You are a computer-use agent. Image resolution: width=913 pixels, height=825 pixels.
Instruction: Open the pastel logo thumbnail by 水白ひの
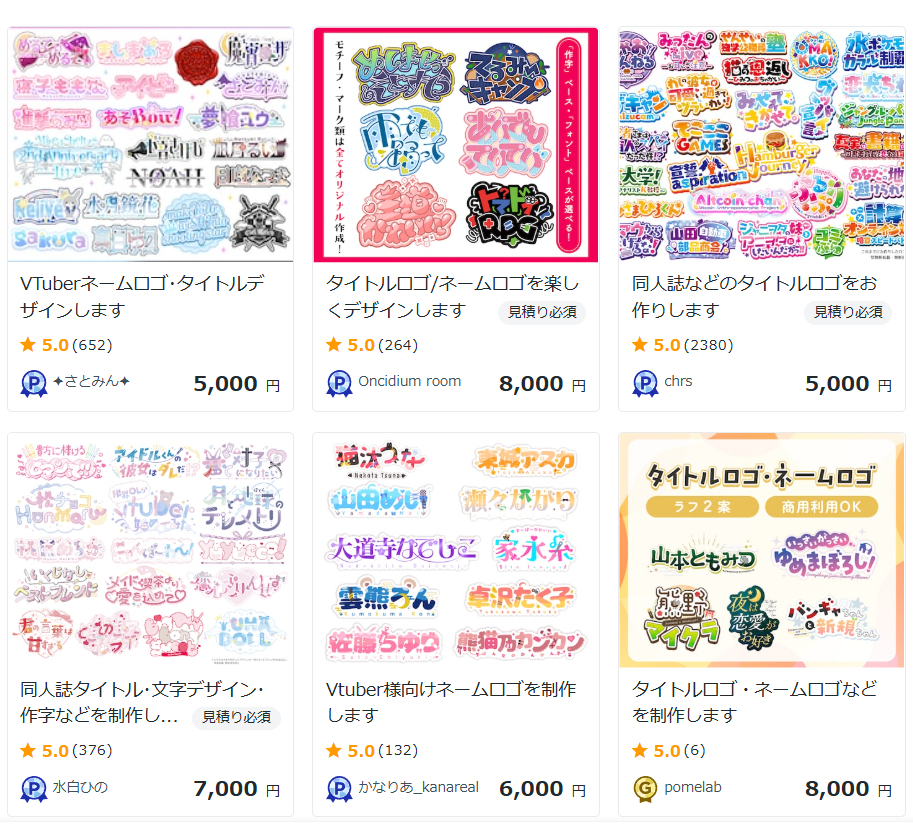pos(150,550)
